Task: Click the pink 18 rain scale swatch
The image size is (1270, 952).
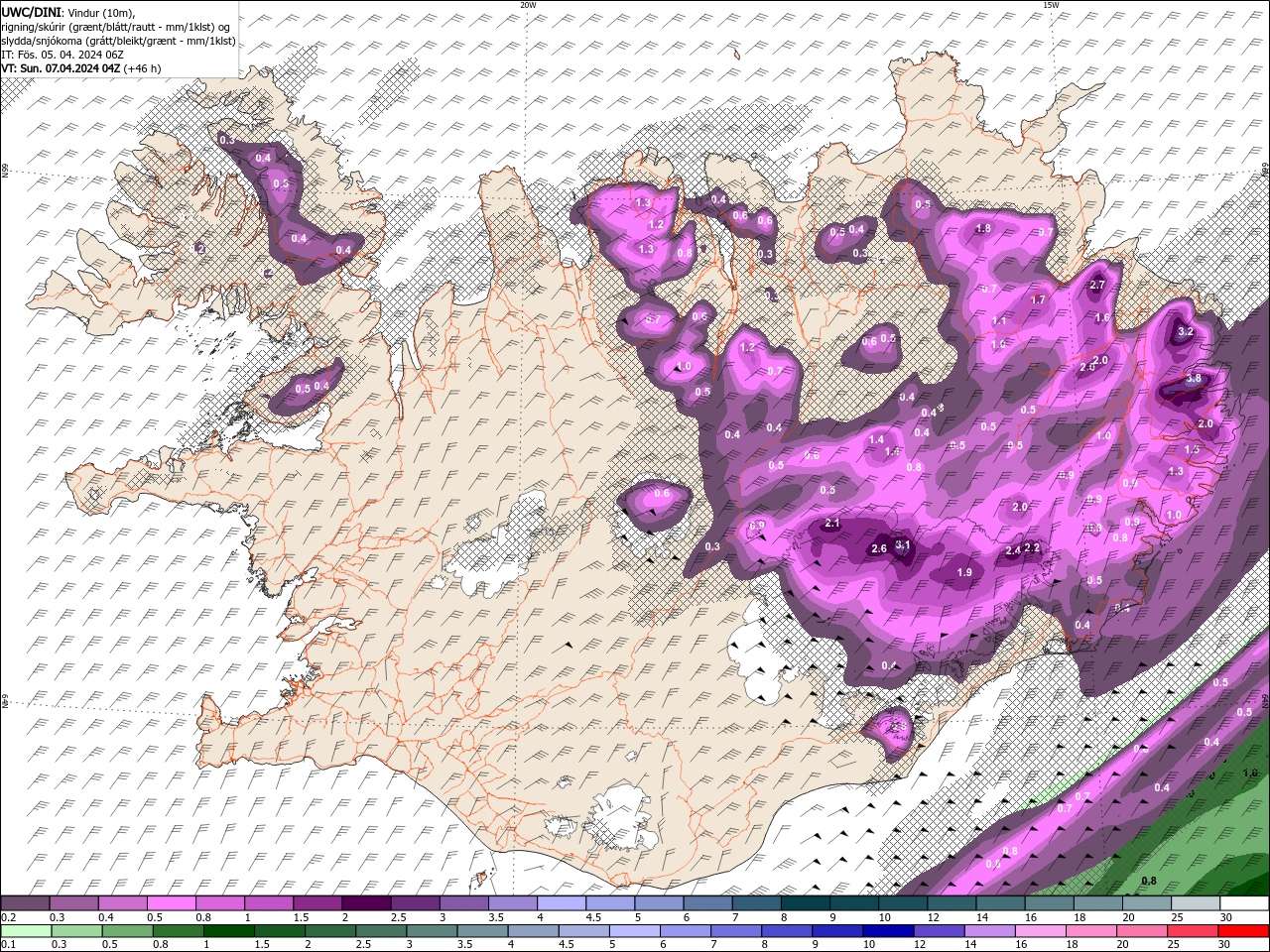Action: (x=1090, y=931)
